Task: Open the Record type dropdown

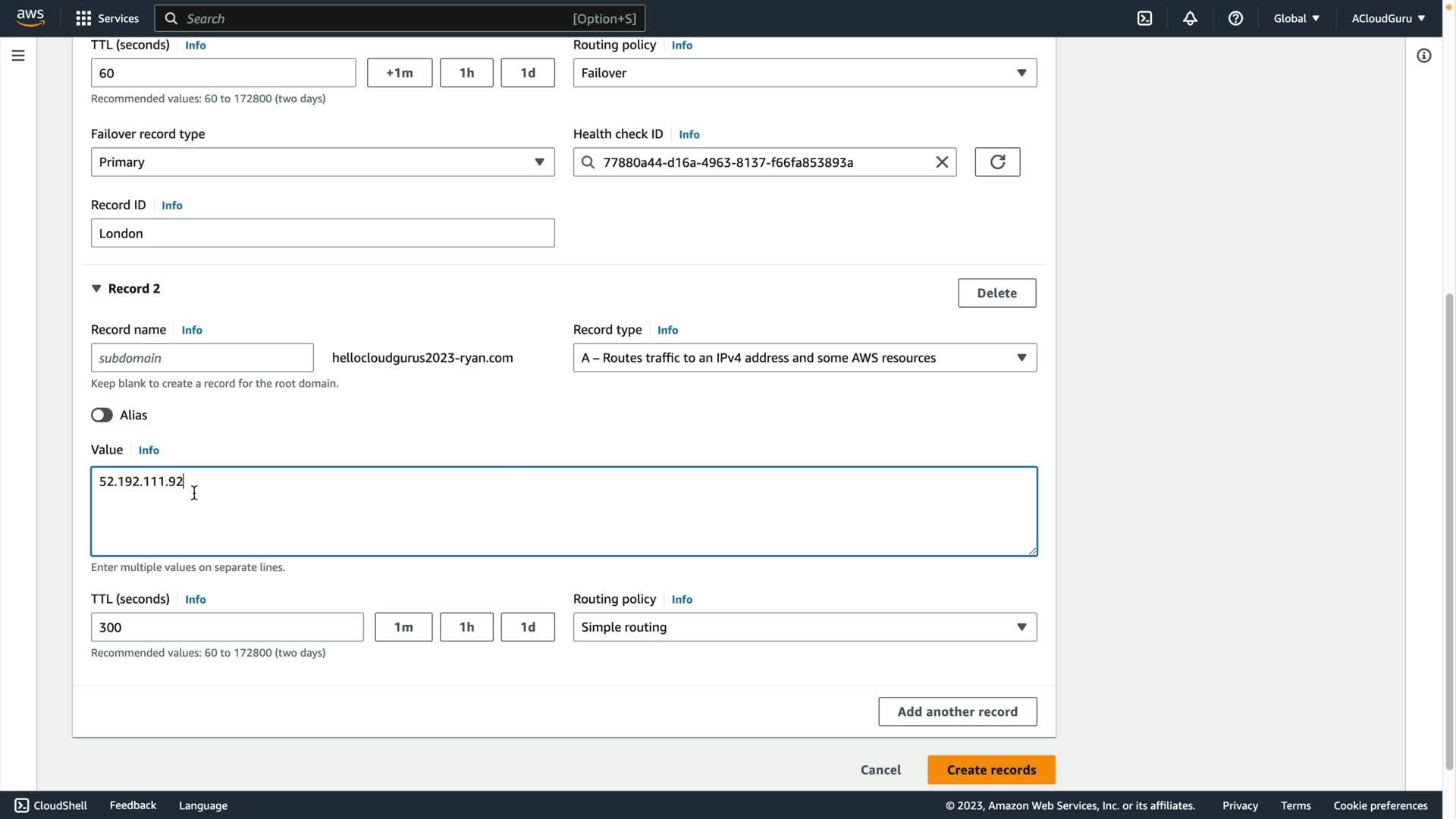Action: [x=805, y=358]
